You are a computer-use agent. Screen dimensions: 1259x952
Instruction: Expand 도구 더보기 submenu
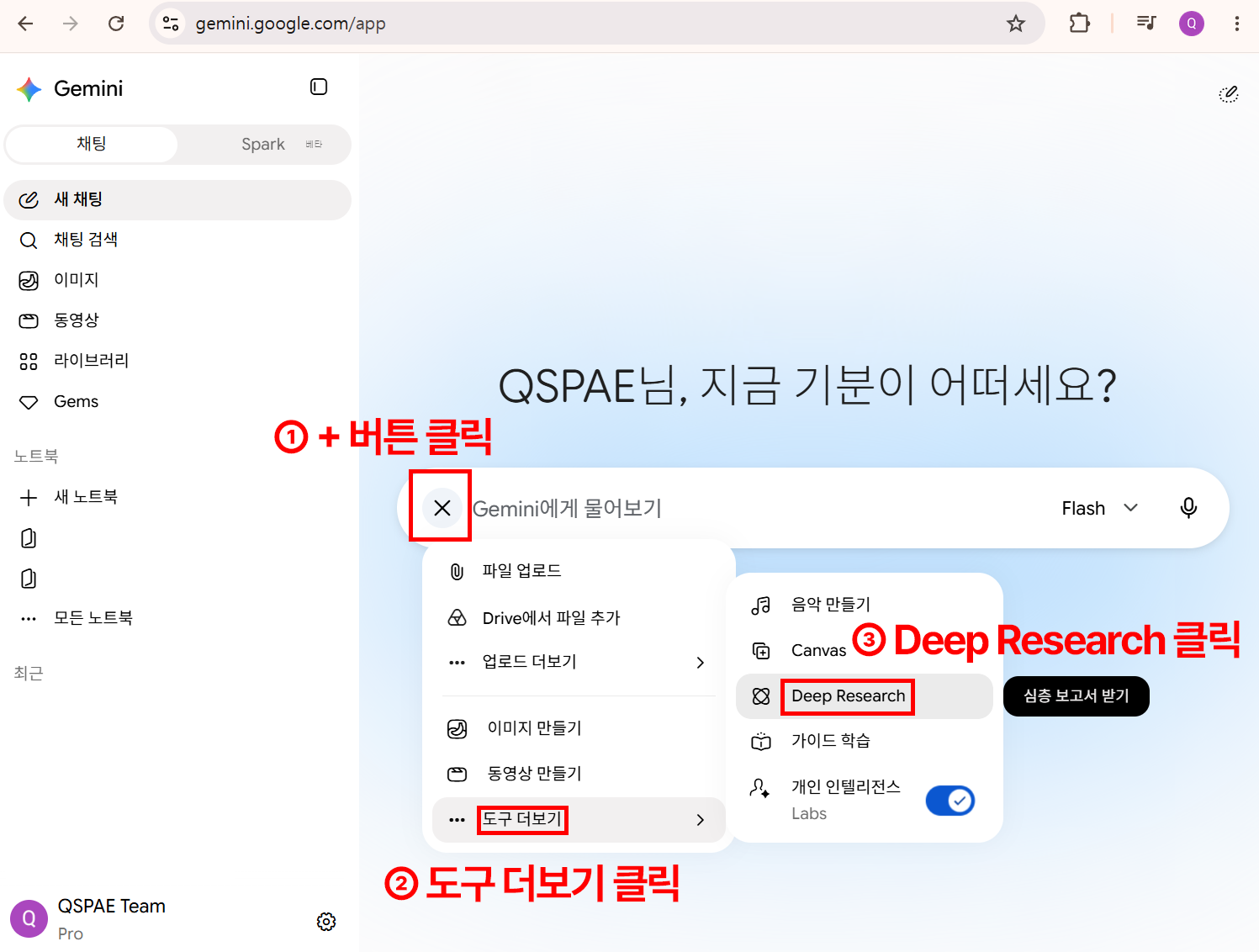579,820
